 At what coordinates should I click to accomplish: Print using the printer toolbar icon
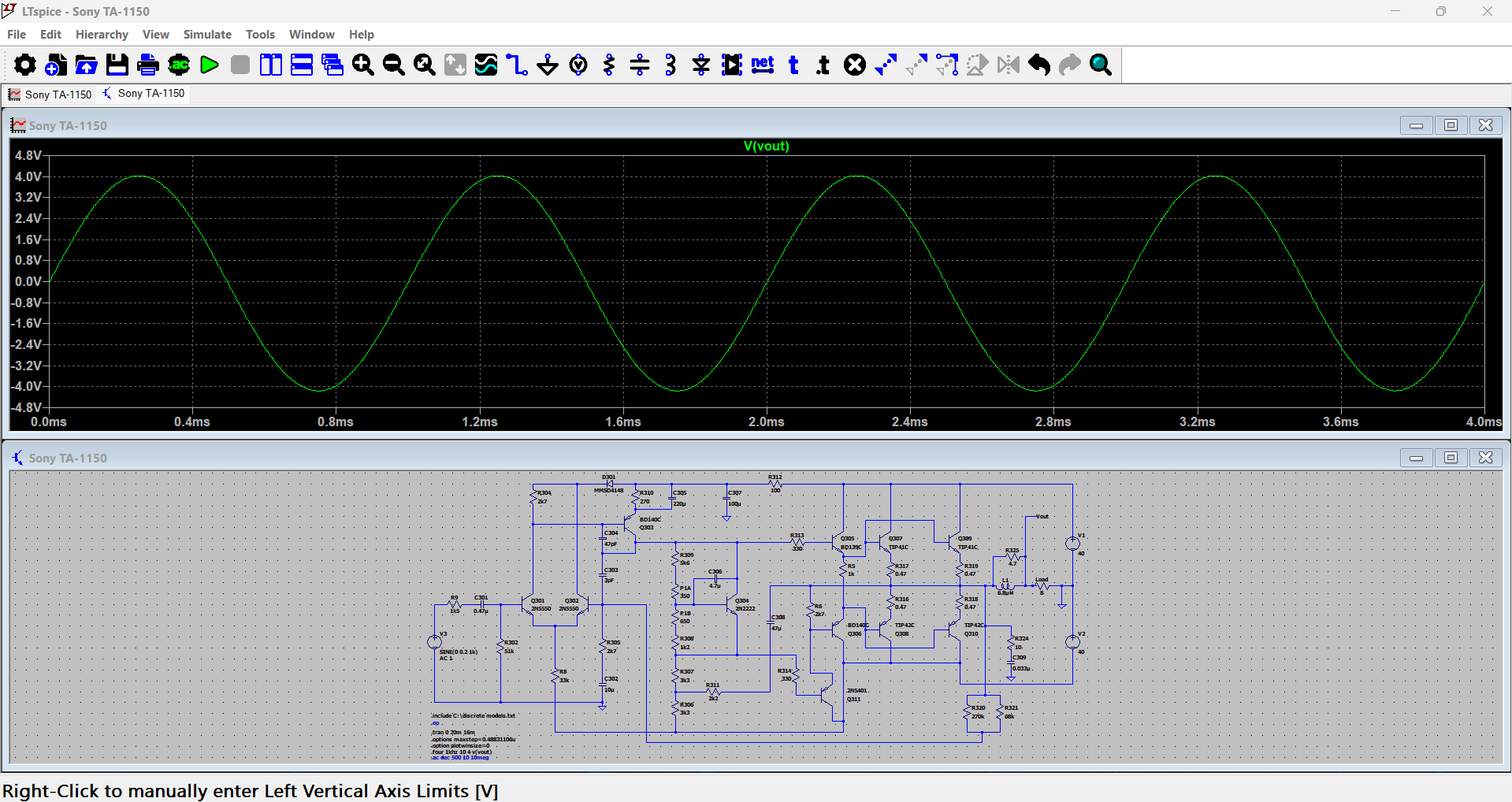click(x=148, y=65)
